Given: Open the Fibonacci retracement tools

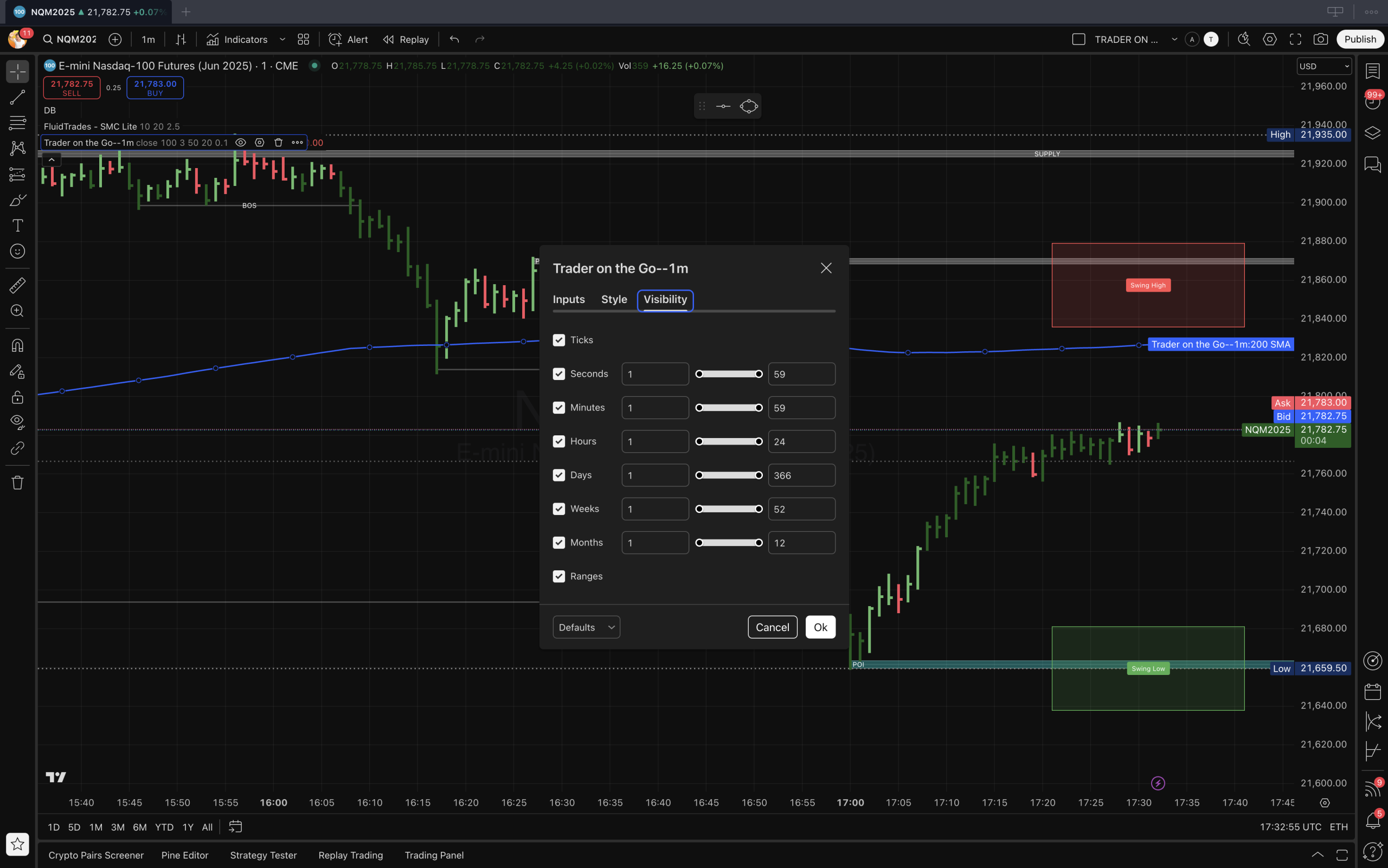Looking at the screenshot, I should click(x=17, y=123).
